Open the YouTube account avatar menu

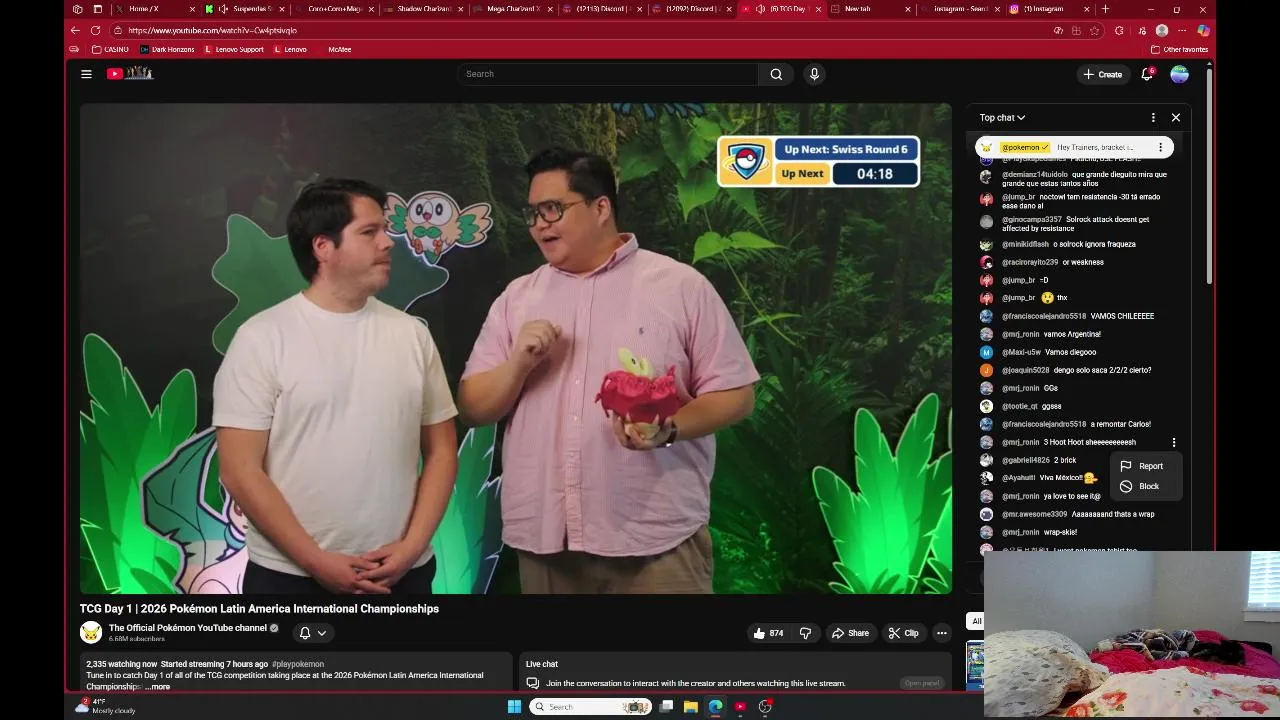[1180, 74]
